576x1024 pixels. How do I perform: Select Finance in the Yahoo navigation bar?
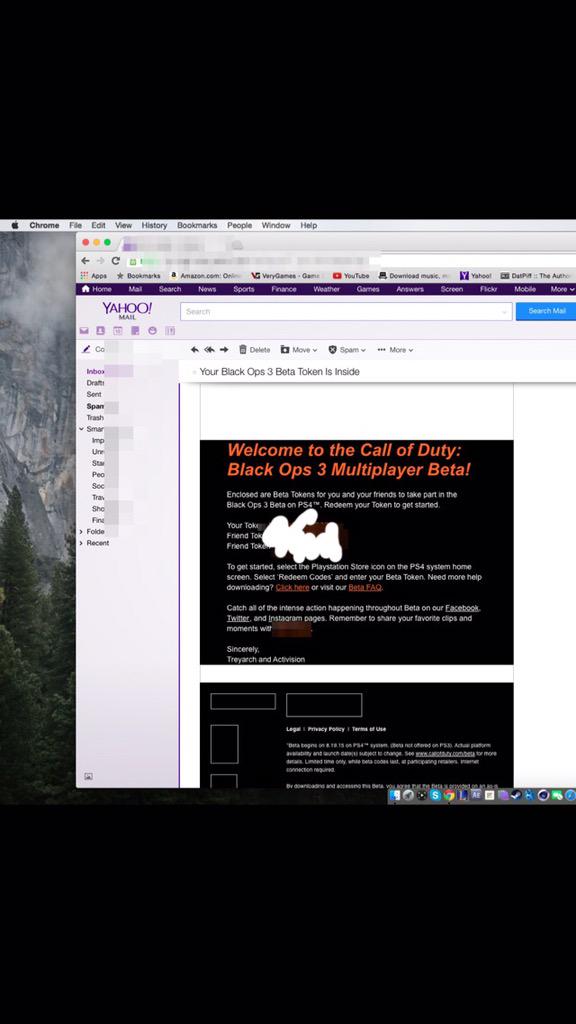[283, 289]
